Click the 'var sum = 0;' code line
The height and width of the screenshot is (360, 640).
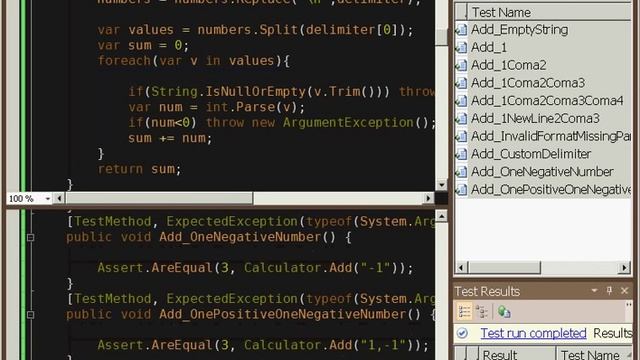(x=143, y=45)
